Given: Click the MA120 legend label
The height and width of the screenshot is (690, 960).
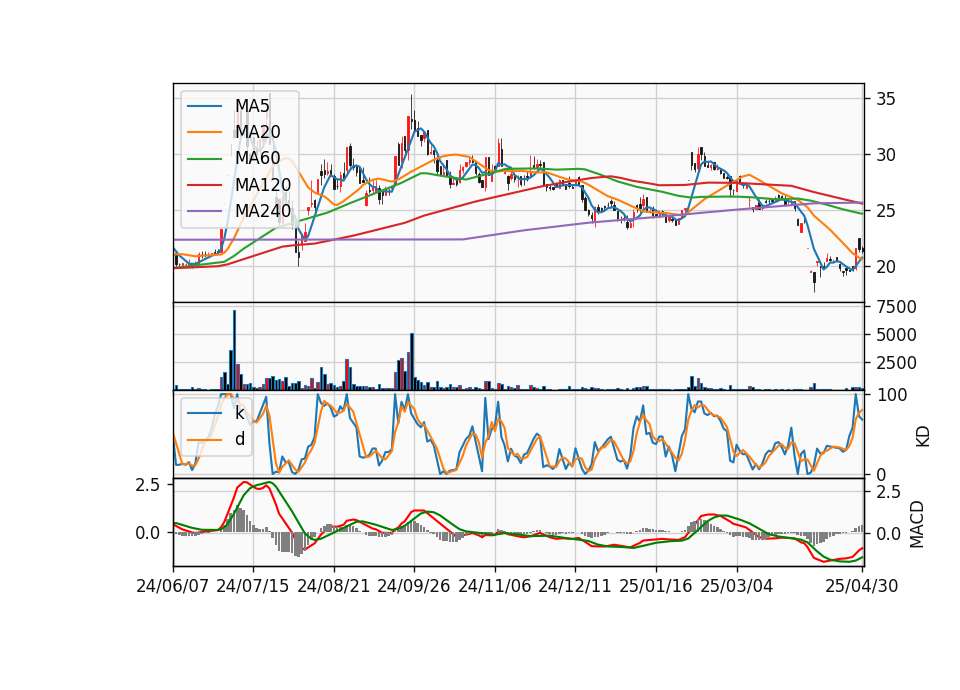Looking at the screenshot, I should [263, 184].
